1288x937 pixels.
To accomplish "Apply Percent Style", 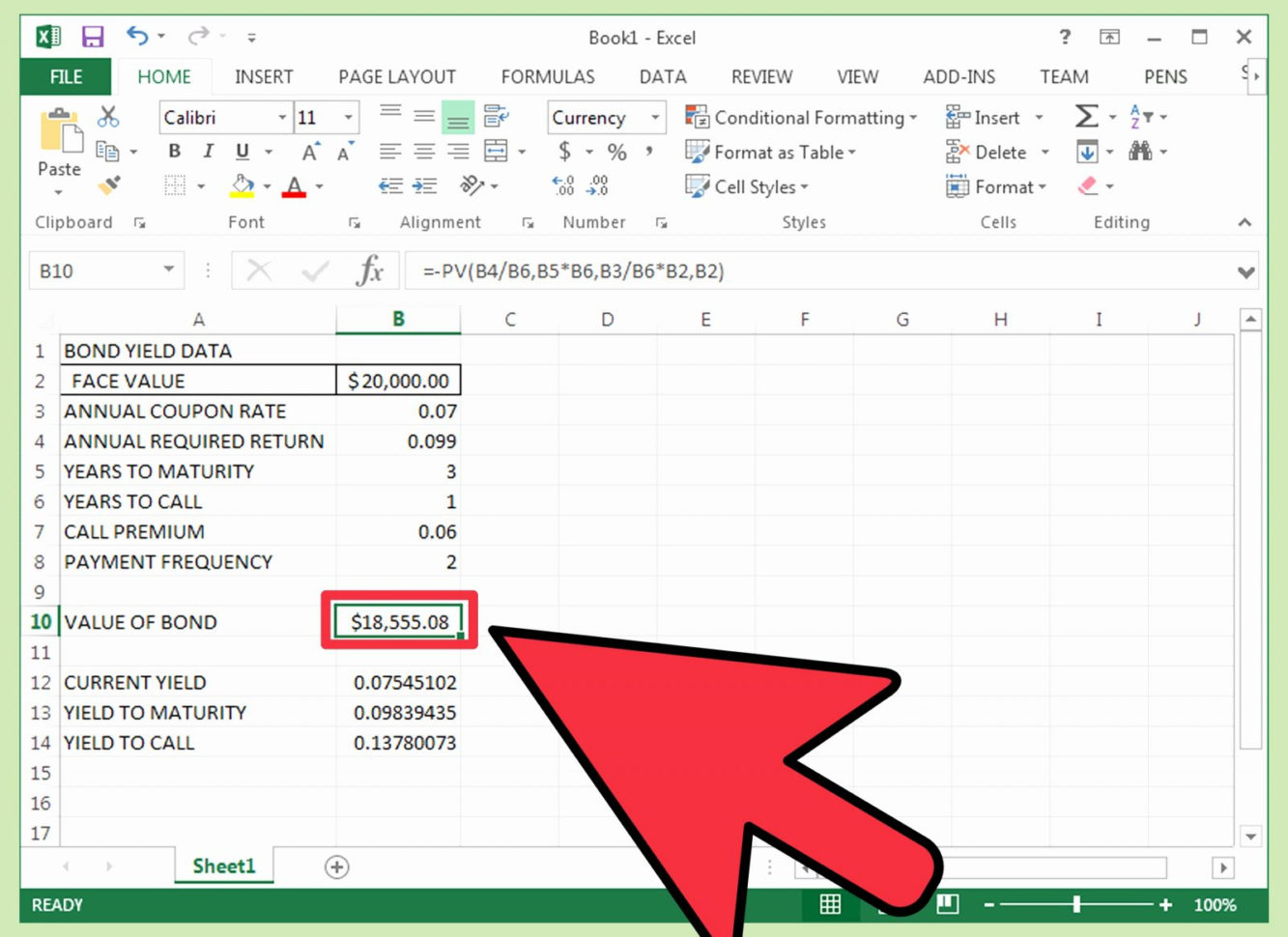I will [617, 152].
